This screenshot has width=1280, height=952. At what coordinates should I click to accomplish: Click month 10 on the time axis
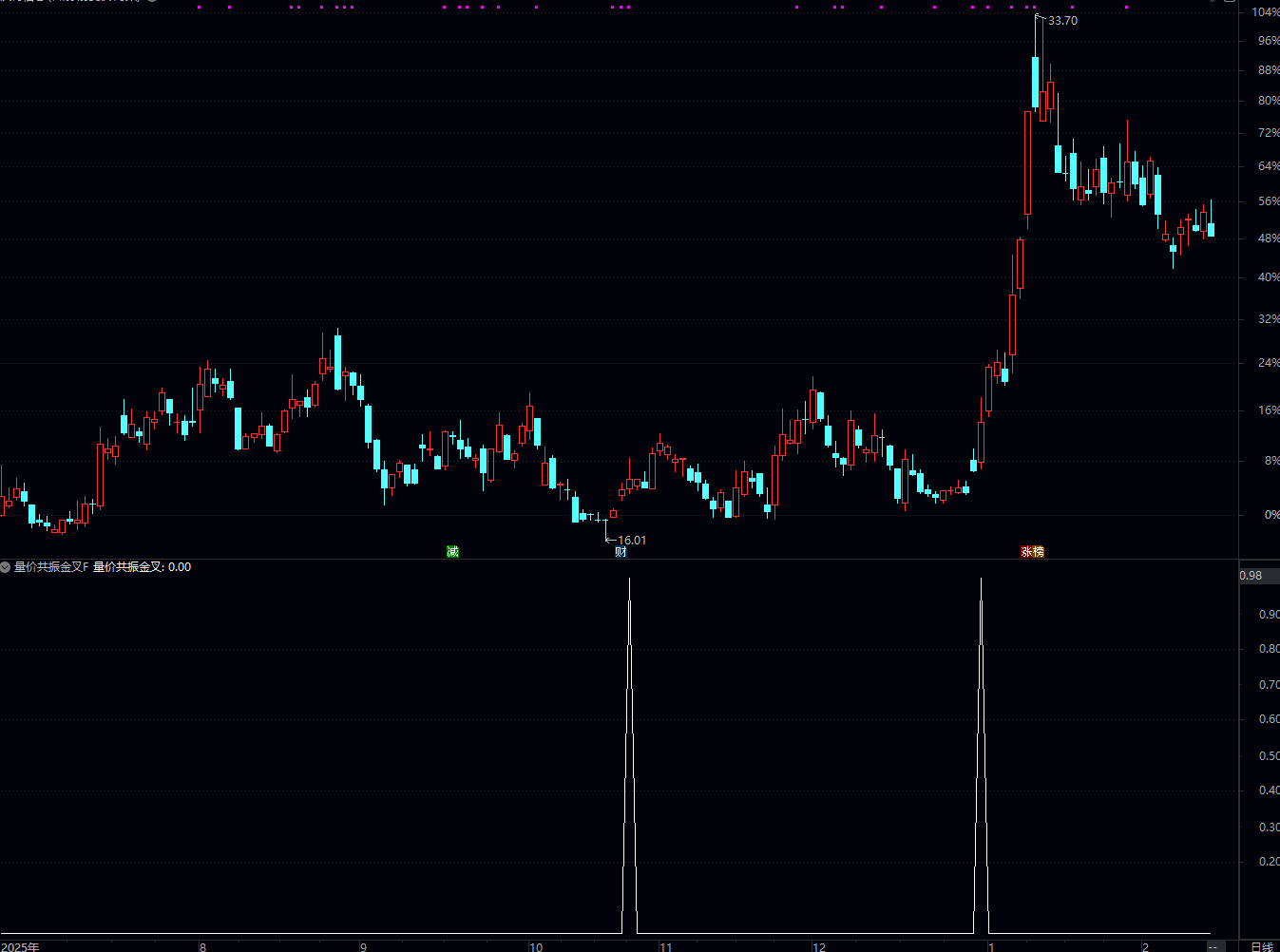point(536,946)
